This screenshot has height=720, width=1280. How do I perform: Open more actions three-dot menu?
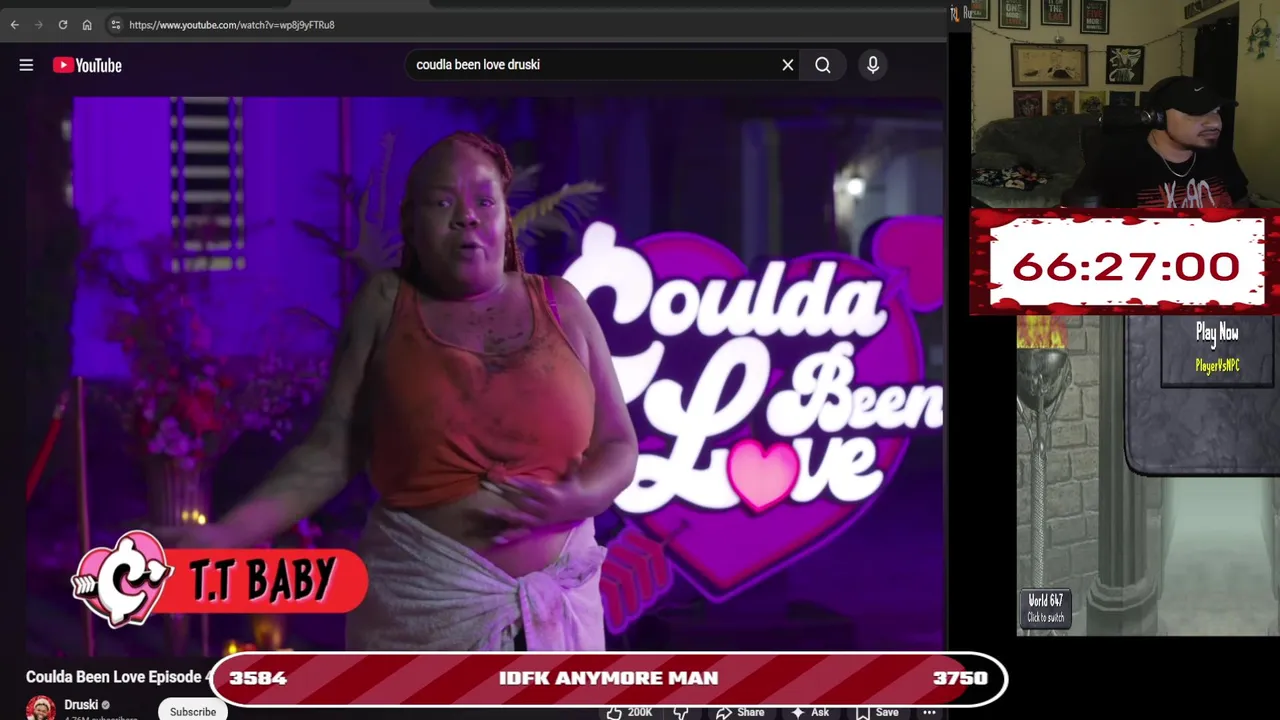929,712
